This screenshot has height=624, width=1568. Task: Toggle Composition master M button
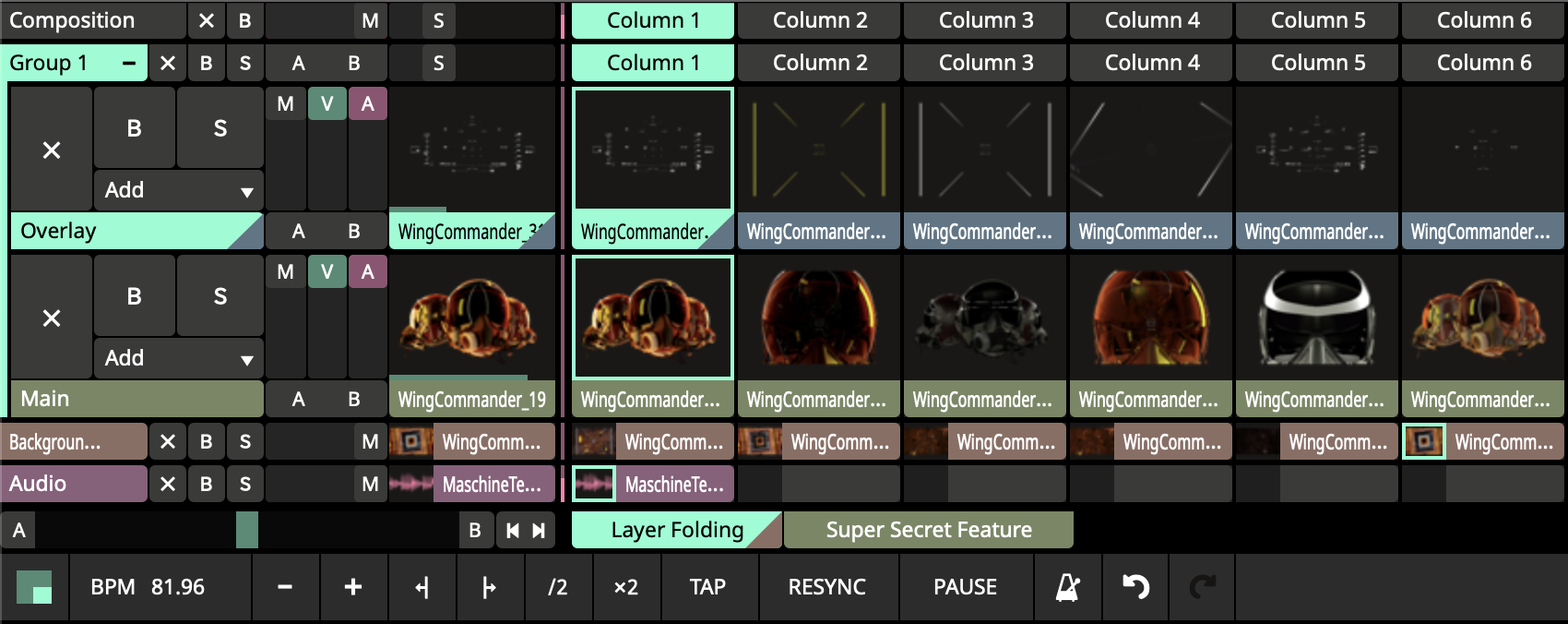(370, 20)
